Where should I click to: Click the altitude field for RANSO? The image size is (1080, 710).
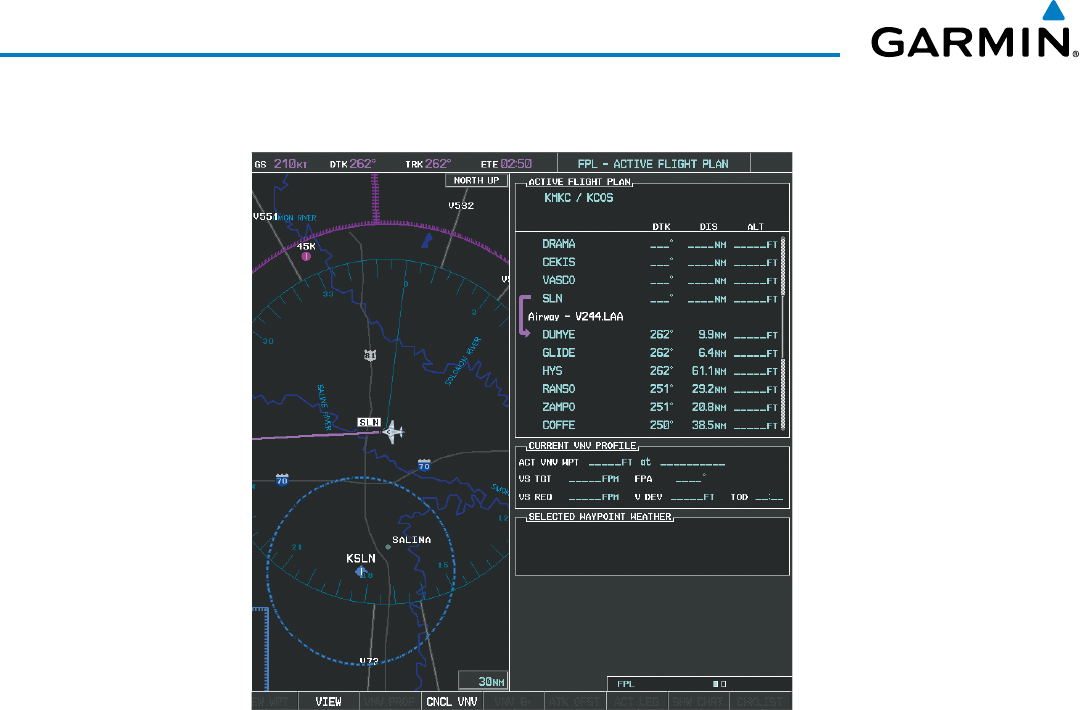pos(756,390)
